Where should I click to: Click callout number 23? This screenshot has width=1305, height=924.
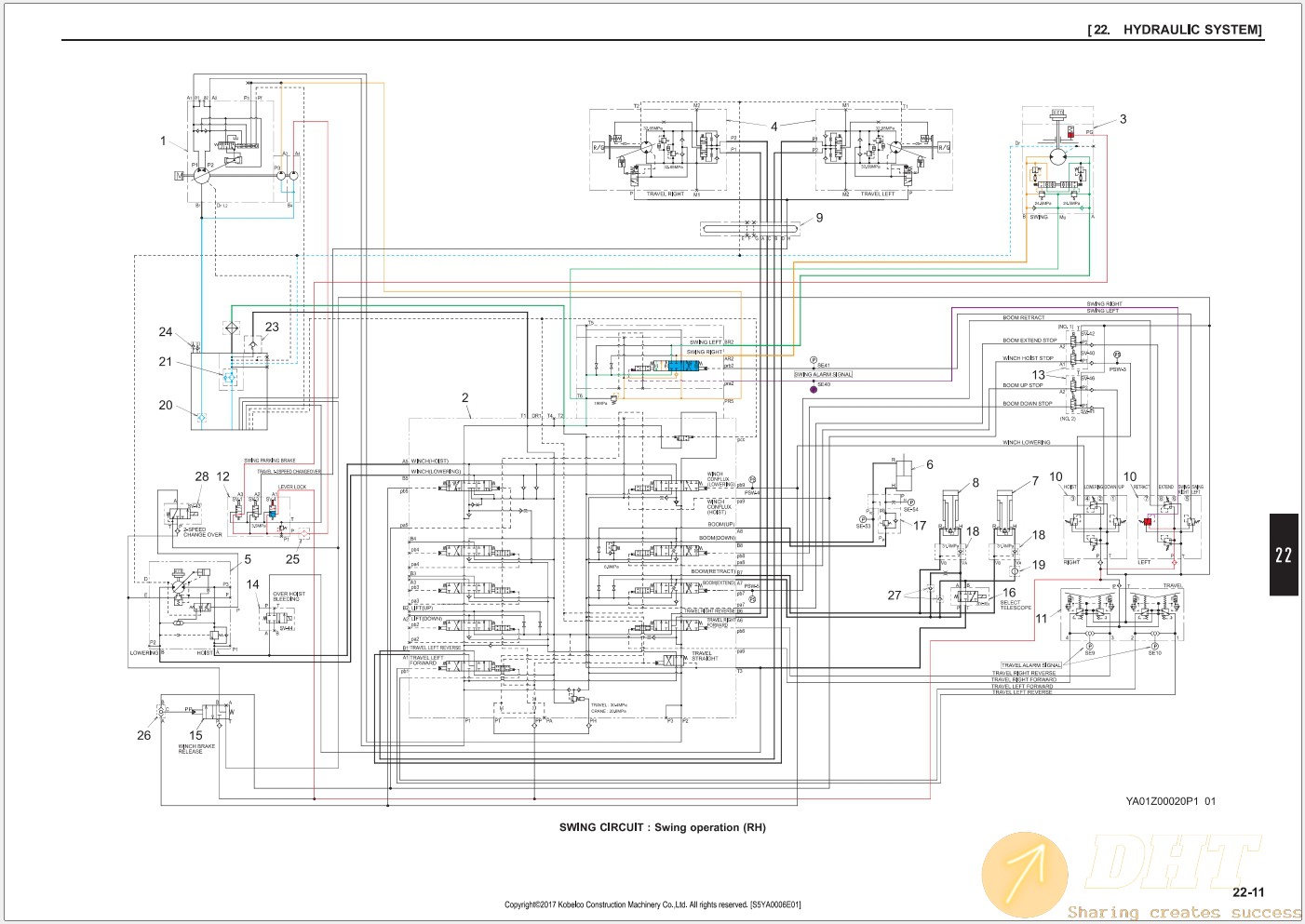coord(272,328)
